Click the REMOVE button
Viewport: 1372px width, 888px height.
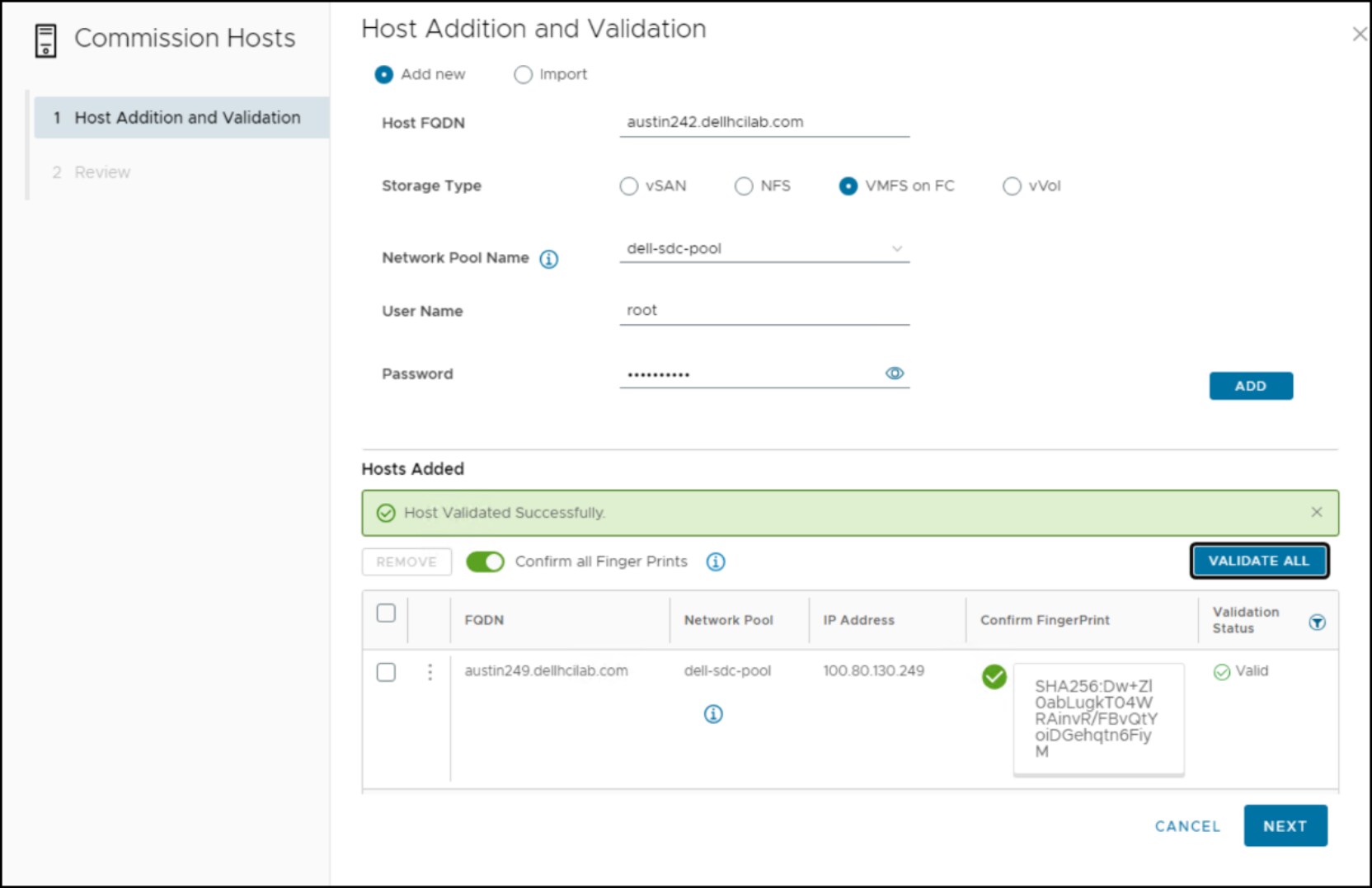406,562
